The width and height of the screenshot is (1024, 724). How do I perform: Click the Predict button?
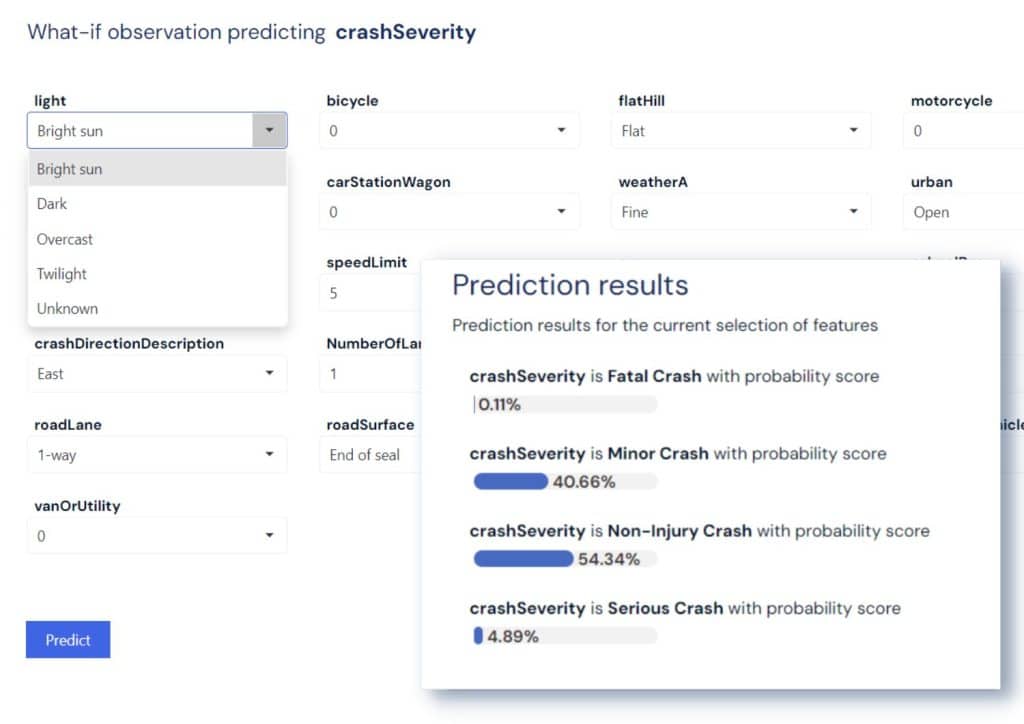(x=67, y=639)
